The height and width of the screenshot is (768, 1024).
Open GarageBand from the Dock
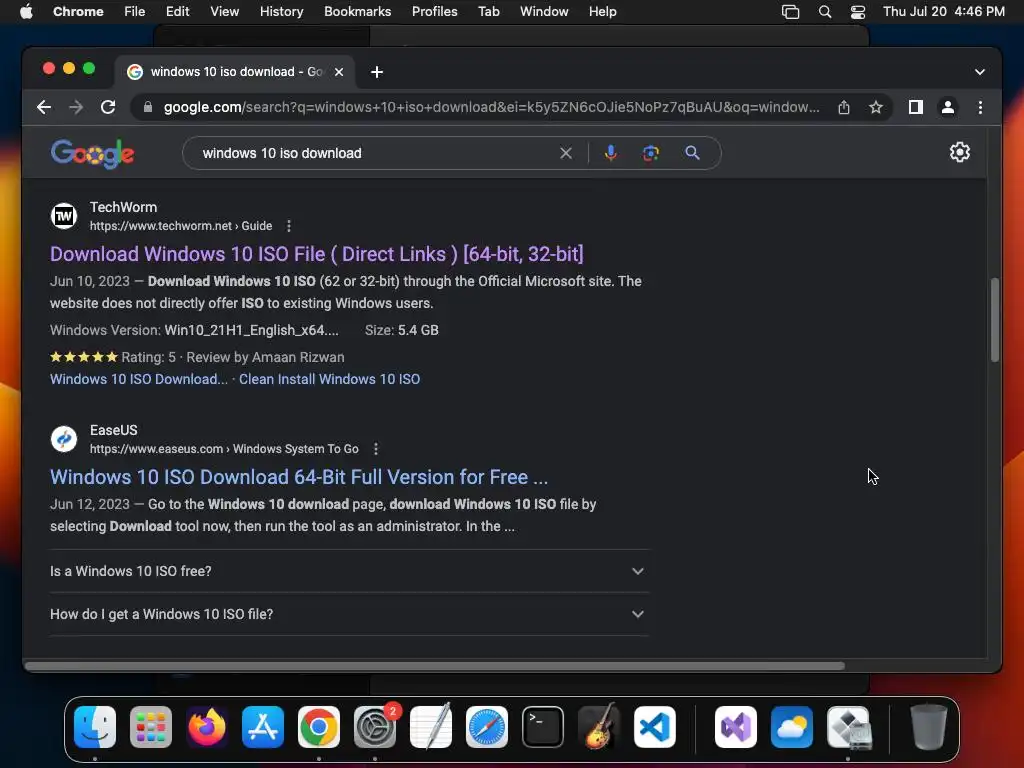pos(599,727)
